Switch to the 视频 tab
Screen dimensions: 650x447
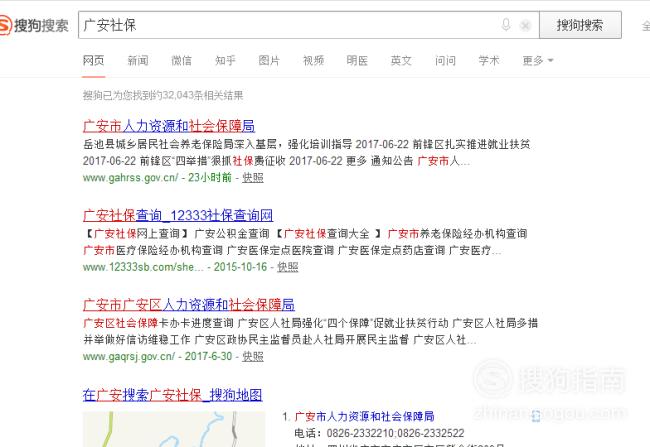313,61
